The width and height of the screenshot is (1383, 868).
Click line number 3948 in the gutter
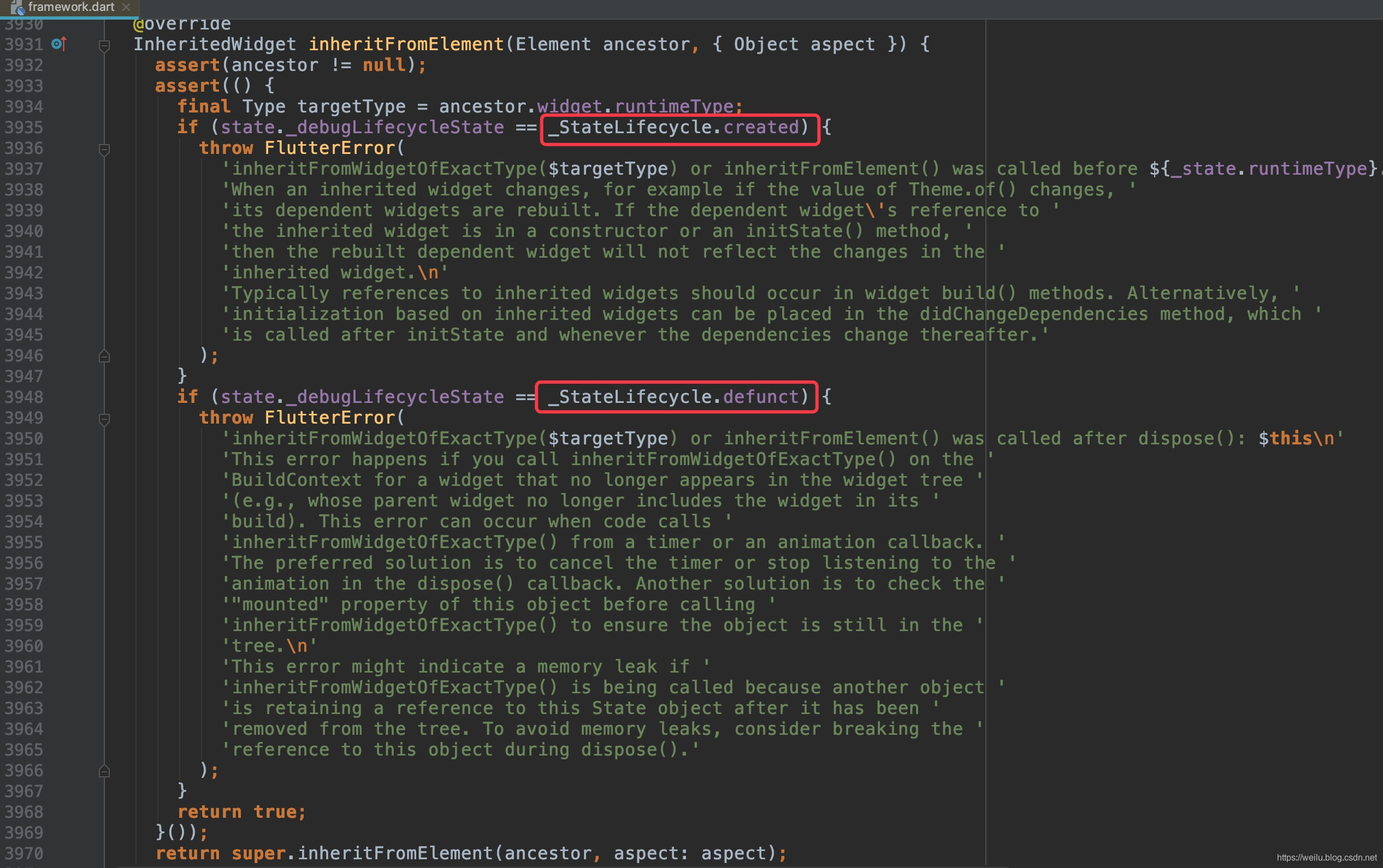point(24,397)
